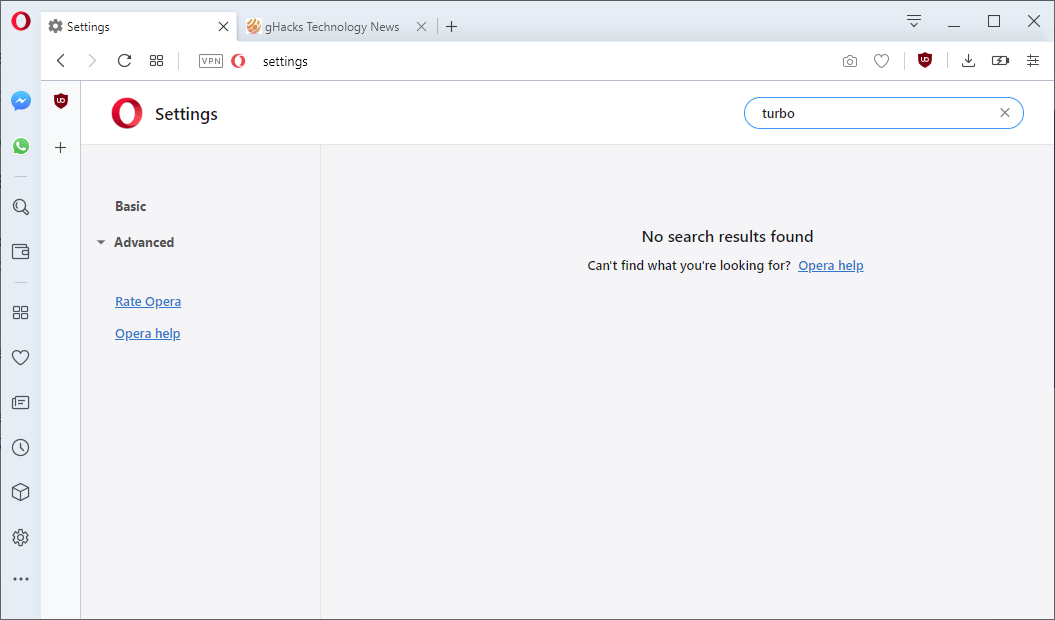Open uBlock Origin in the sidebar panel
Viewport: 1055px width, 620px height.
[x=61, y=101]
